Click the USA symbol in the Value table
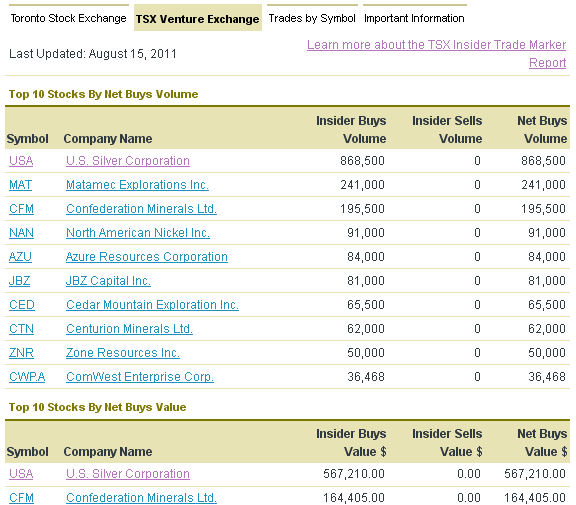576x505 pixels. (21, 474)
